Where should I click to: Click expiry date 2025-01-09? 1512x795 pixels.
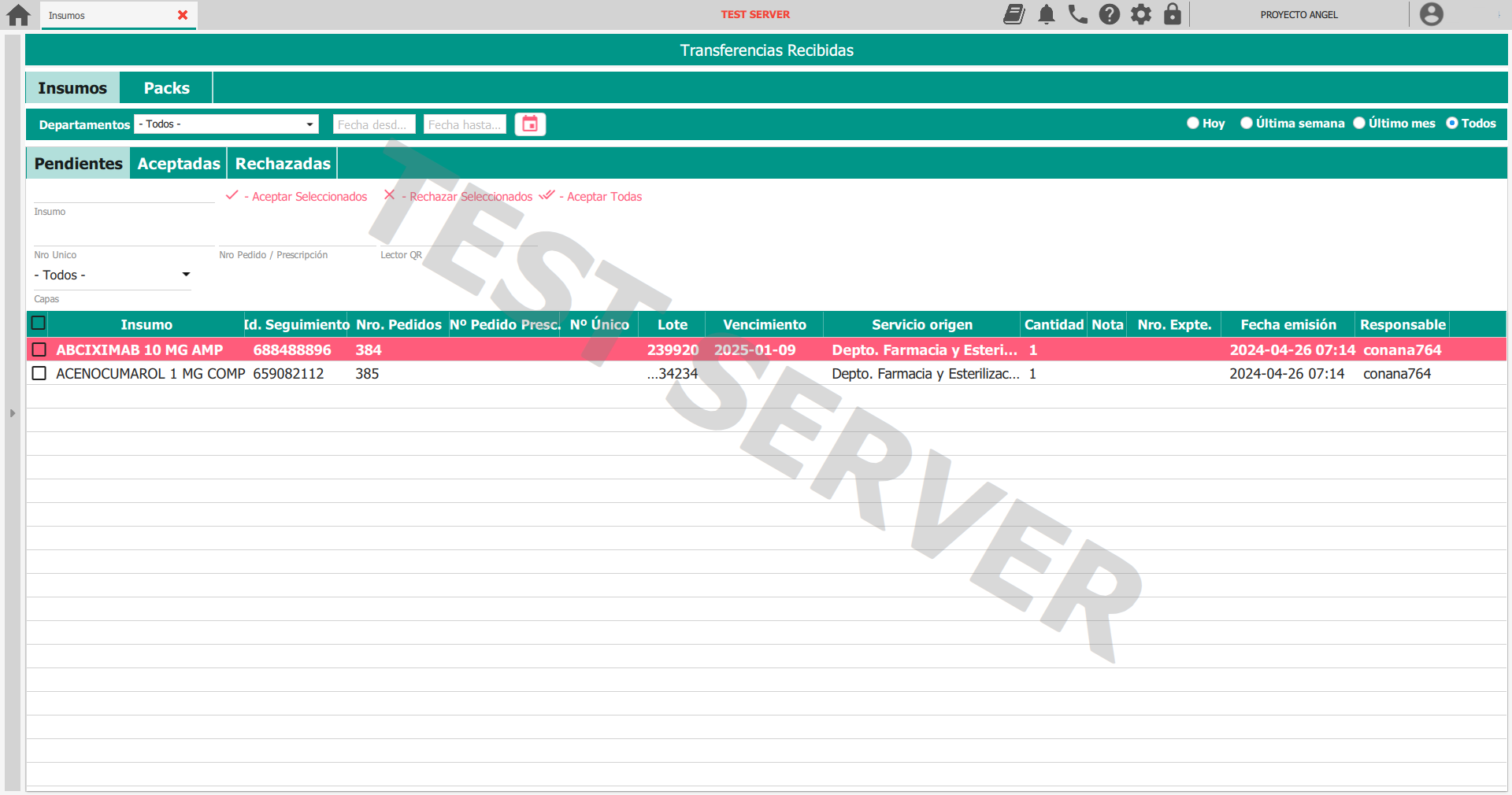coord(754,349)
